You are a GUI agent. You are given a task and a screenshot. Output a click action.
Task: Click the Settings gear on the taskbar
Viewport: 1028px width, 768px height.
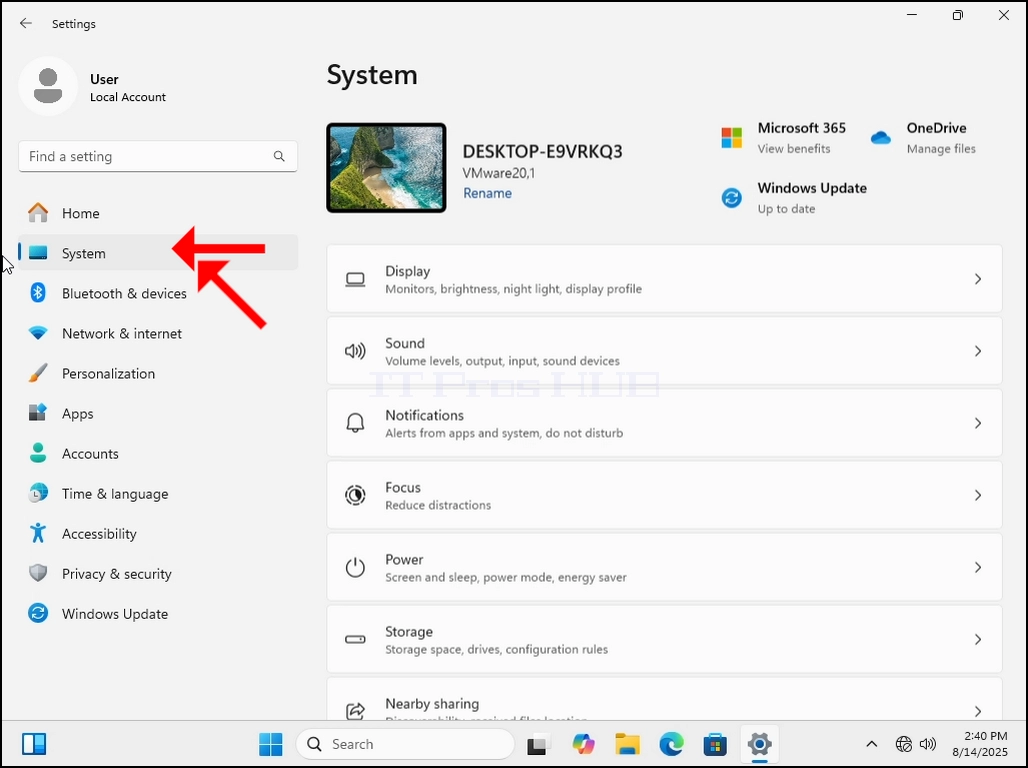tap(759, 744)
